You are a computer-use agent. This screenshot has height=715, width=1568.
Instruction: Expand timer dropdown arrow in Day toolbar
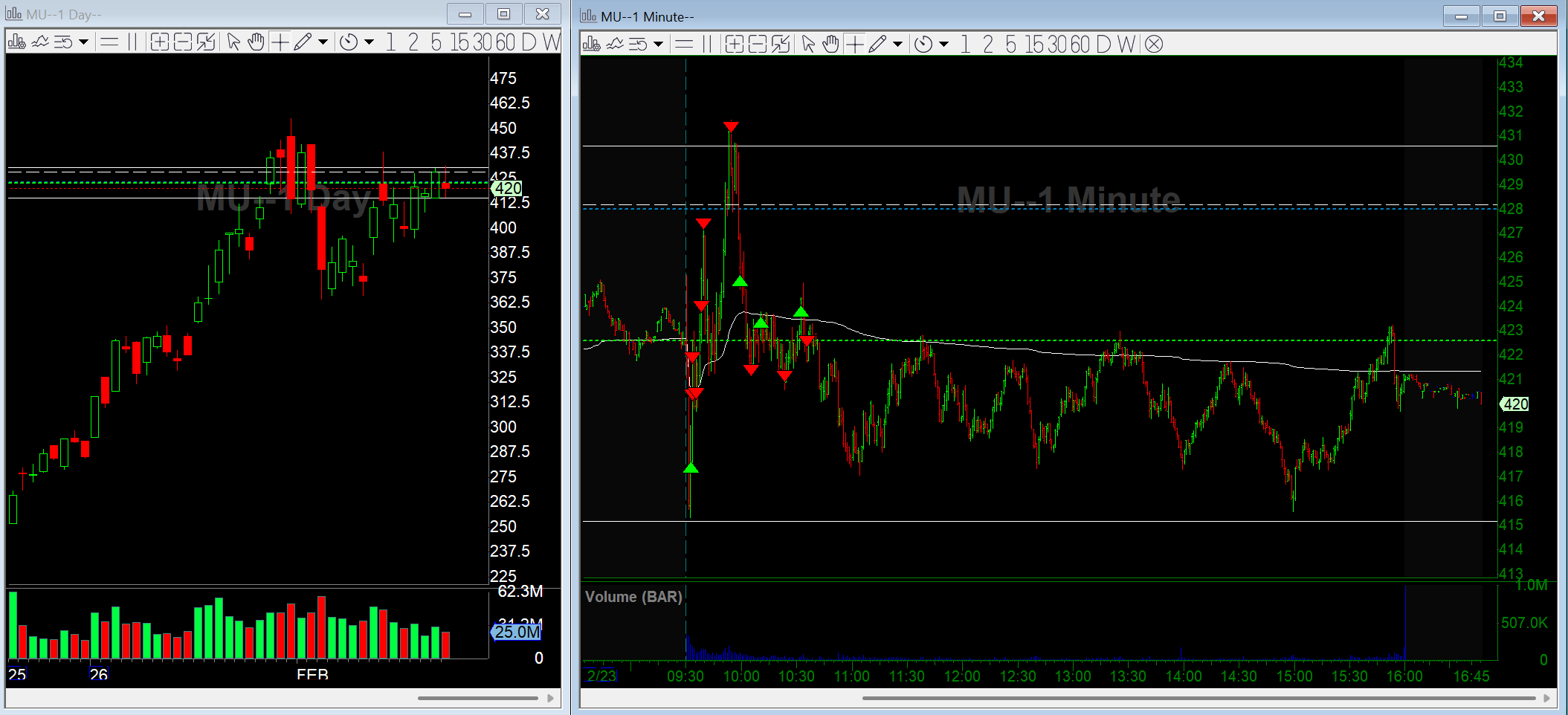pos(369,42)
